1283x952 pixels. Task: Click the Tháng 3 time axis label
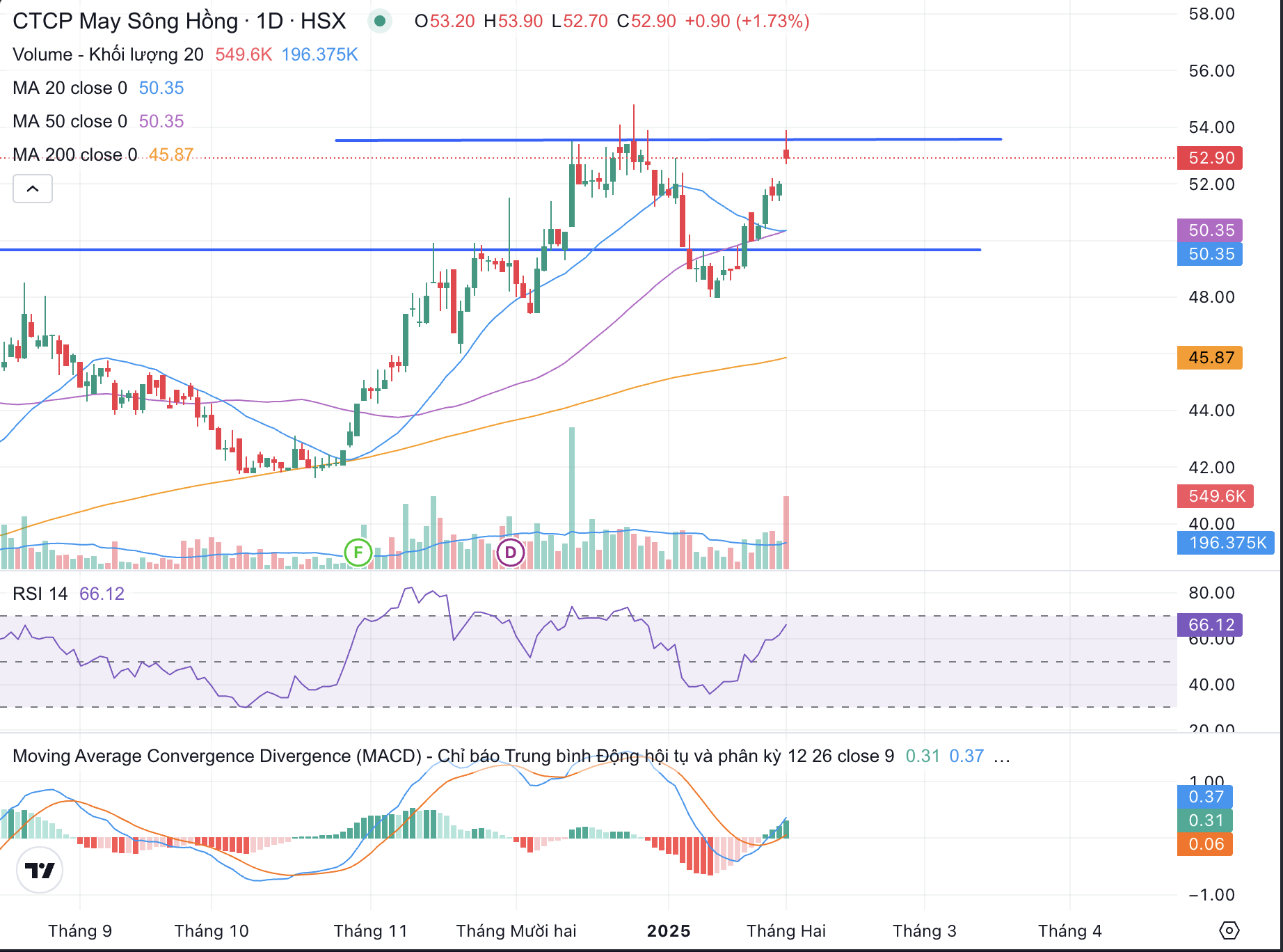pos(925,931)
